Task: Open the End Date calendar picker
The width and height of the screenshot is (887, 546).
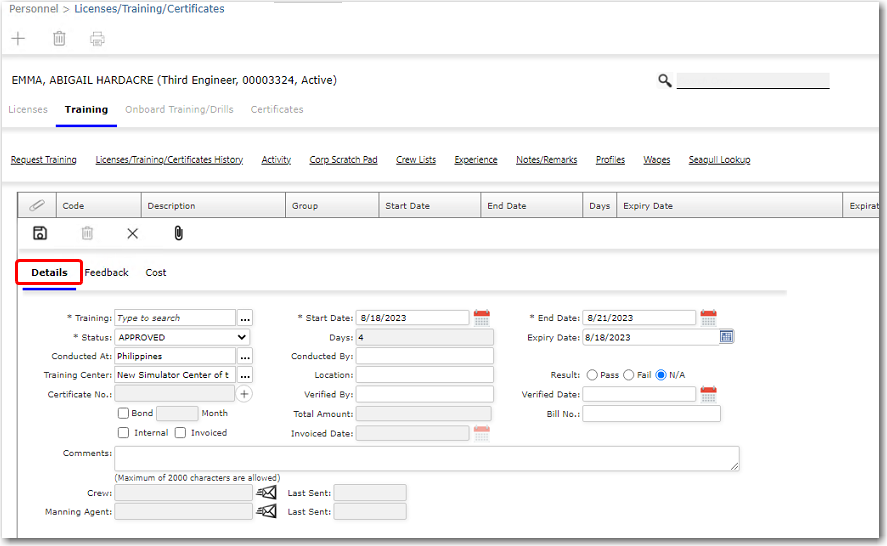Action: click(708, 317)
